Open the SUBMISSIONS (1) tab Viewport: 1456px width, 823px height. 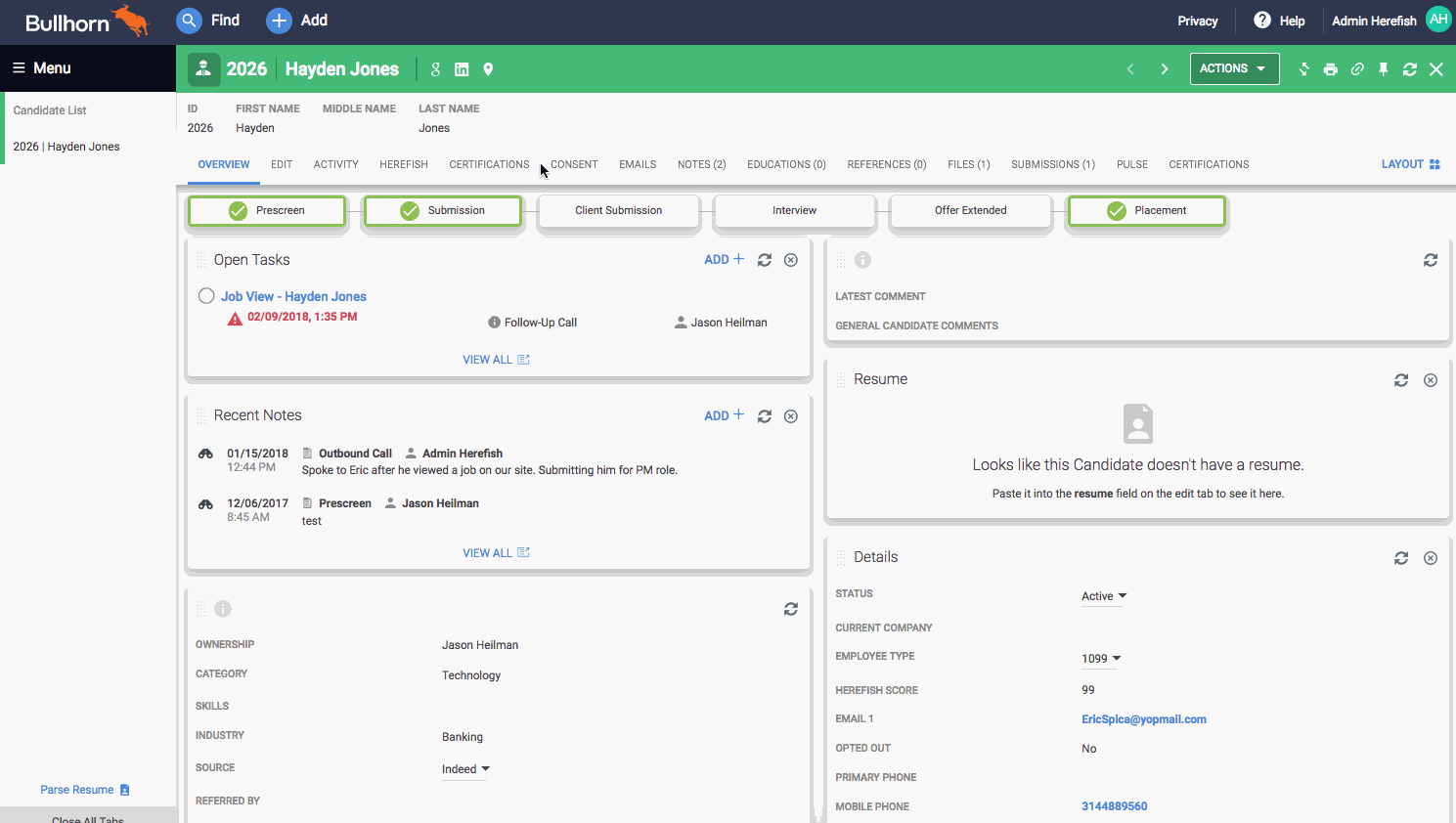pos(1053,164)
